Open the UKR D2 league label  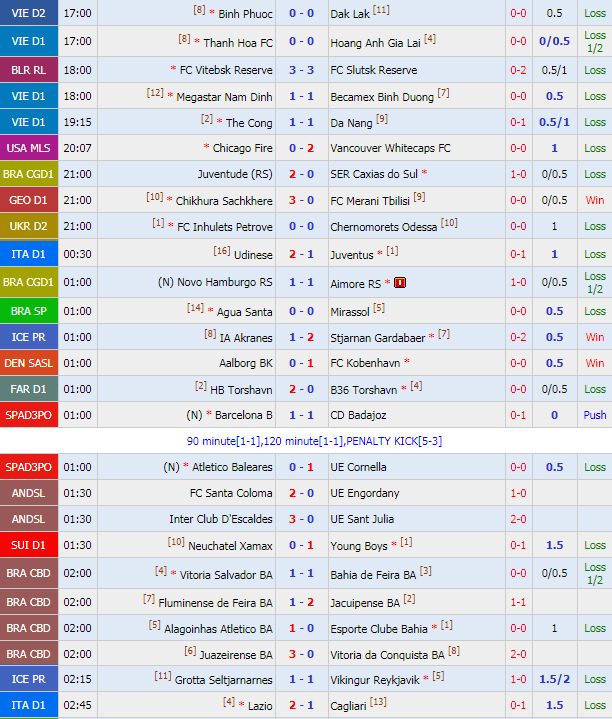[x=29, y=226]
